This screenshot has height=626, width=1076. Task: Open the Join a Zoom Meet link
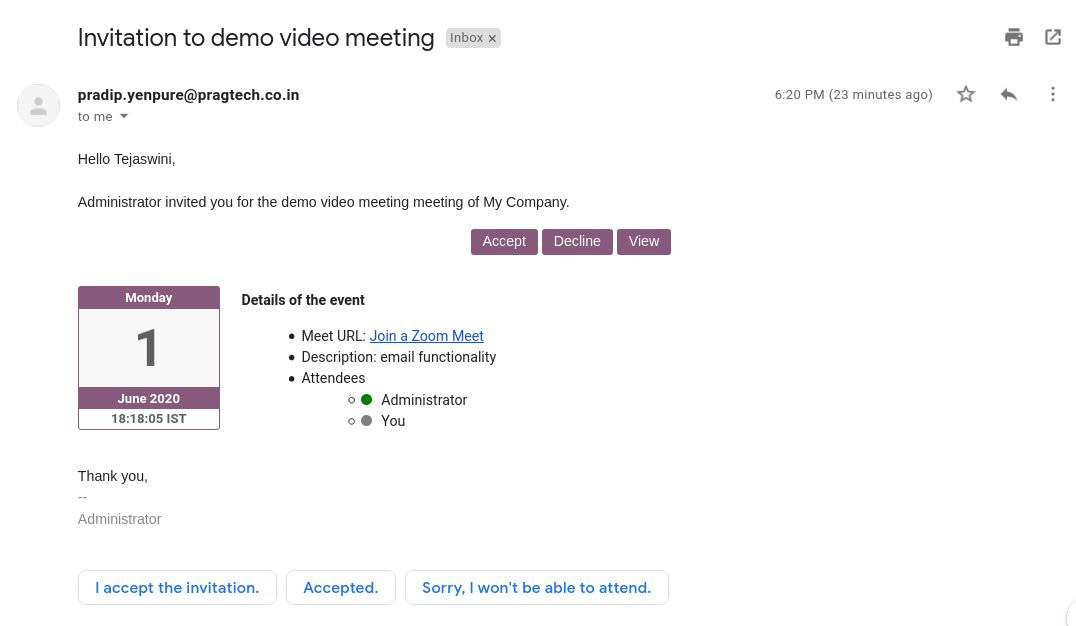coord(426,336)
